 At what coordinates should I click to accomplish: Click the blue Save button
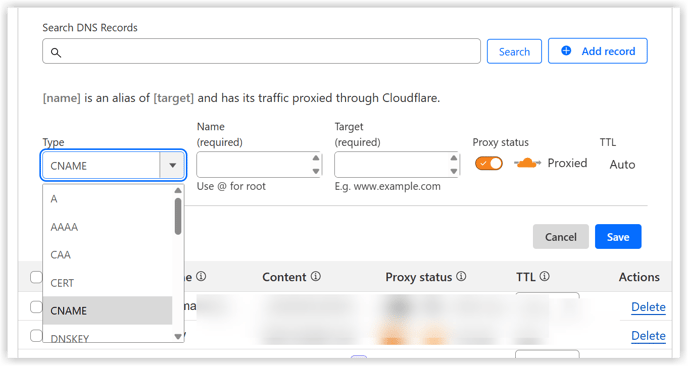pyautogui.click(x=618, y=237)
